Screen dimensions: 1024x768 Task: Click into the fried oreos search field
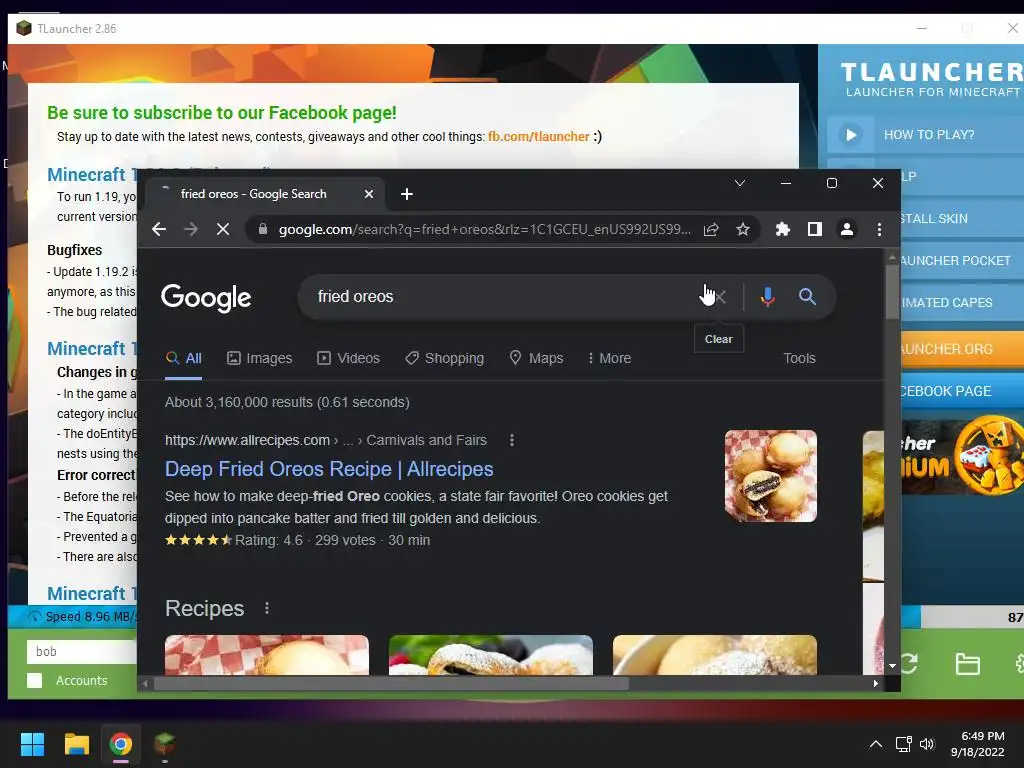coord(503,296)
